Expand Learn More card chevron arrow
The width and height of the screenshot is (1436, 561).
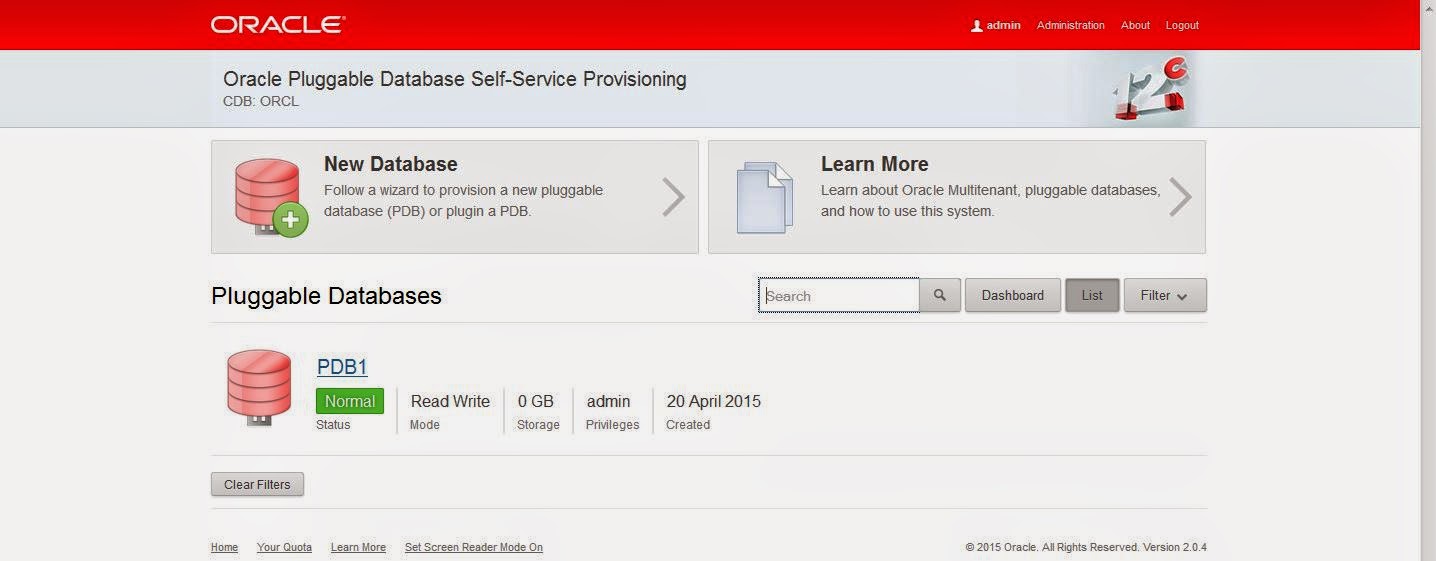[1180, 197]
